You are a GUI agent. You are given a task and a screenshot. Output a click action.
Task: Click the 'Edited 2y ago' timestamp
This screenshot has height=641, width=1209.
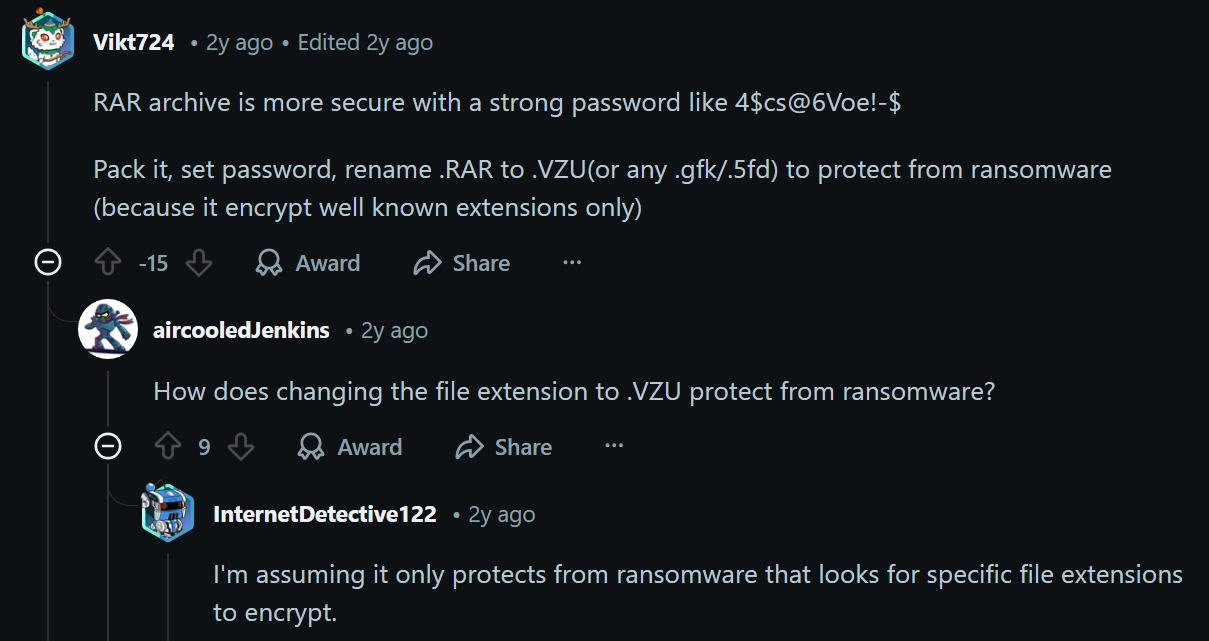(365, 42)
